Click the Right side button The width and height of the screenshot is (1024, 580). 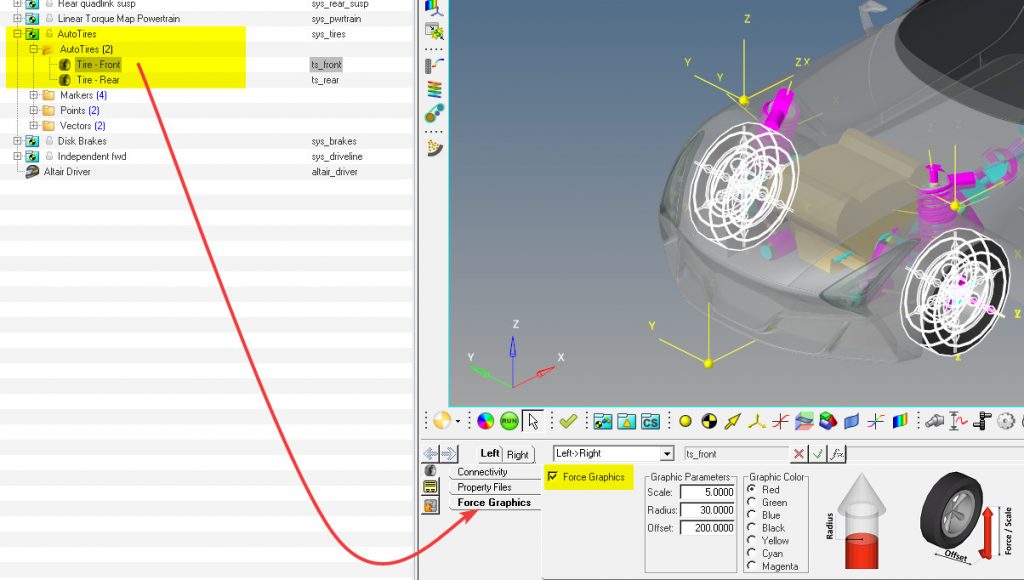[x=518, y=454]
